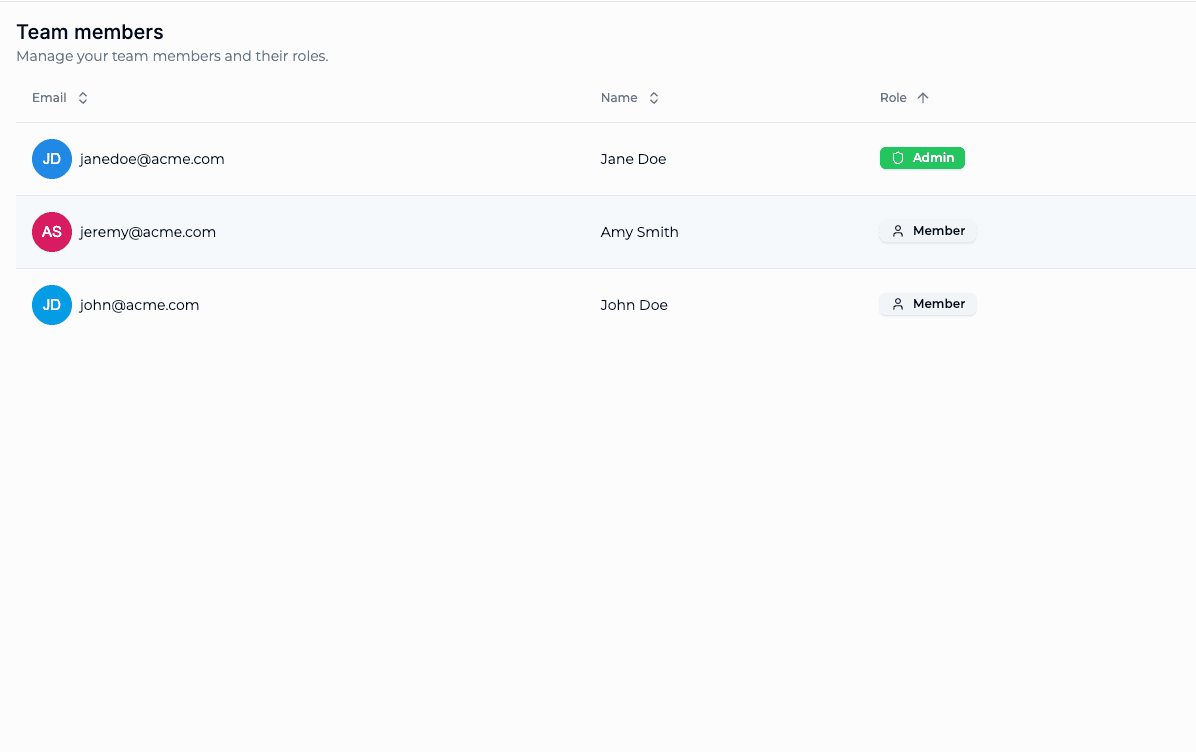Select the janedoe@acme.com email address

tap(152, 159)
